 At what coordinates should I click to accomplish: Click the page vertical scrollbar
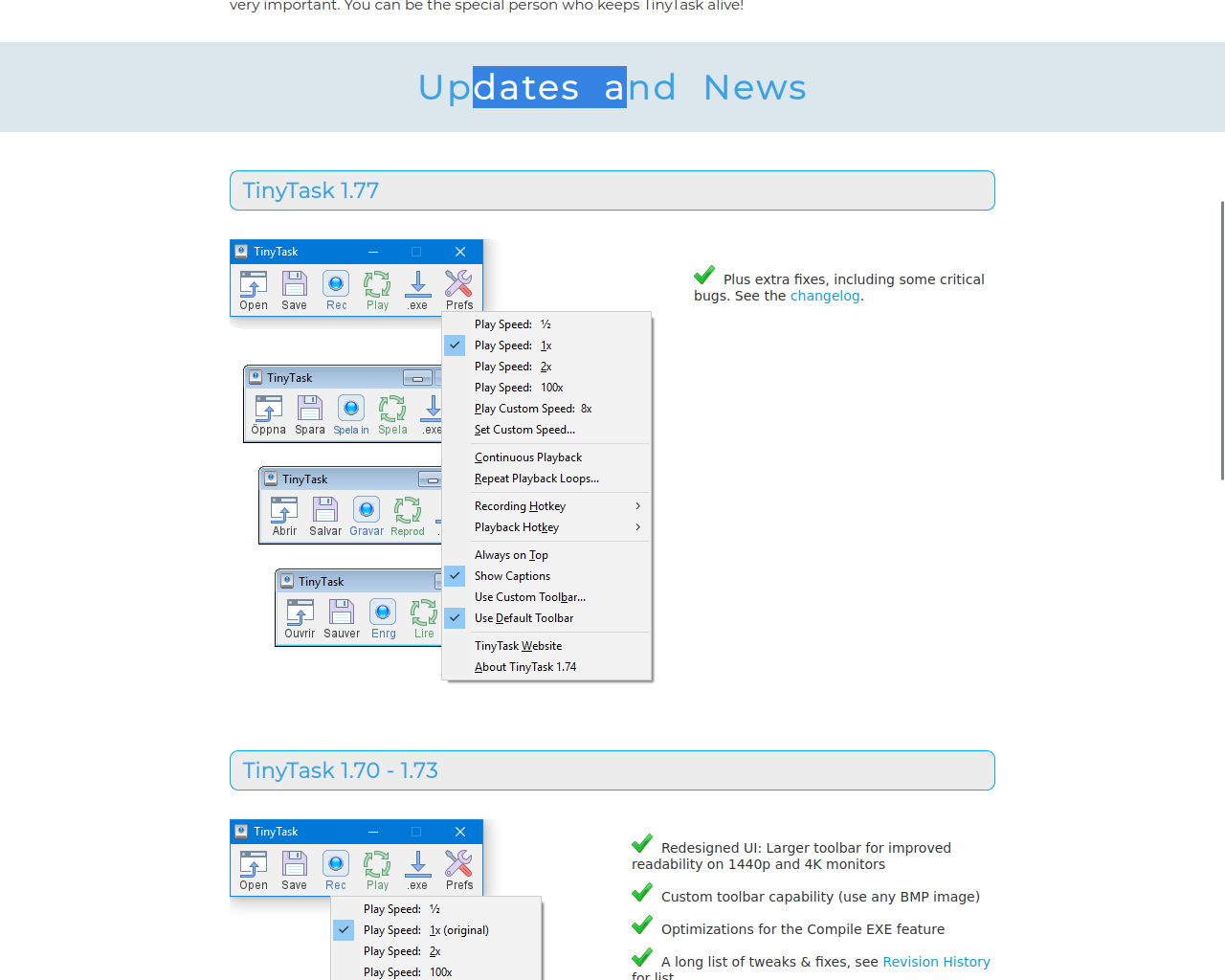[1222, 340]
